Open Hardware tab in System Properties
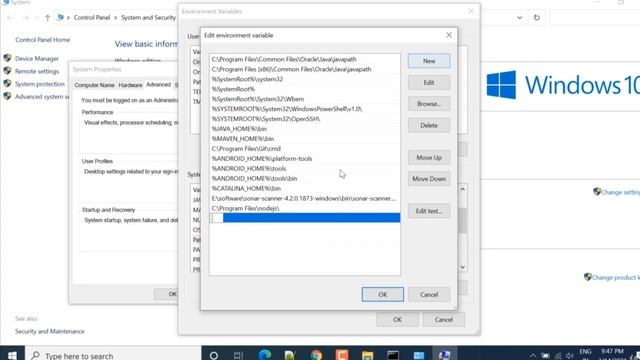Image resolution: width=640 pixels, height=360 pixels. [130, 85]
